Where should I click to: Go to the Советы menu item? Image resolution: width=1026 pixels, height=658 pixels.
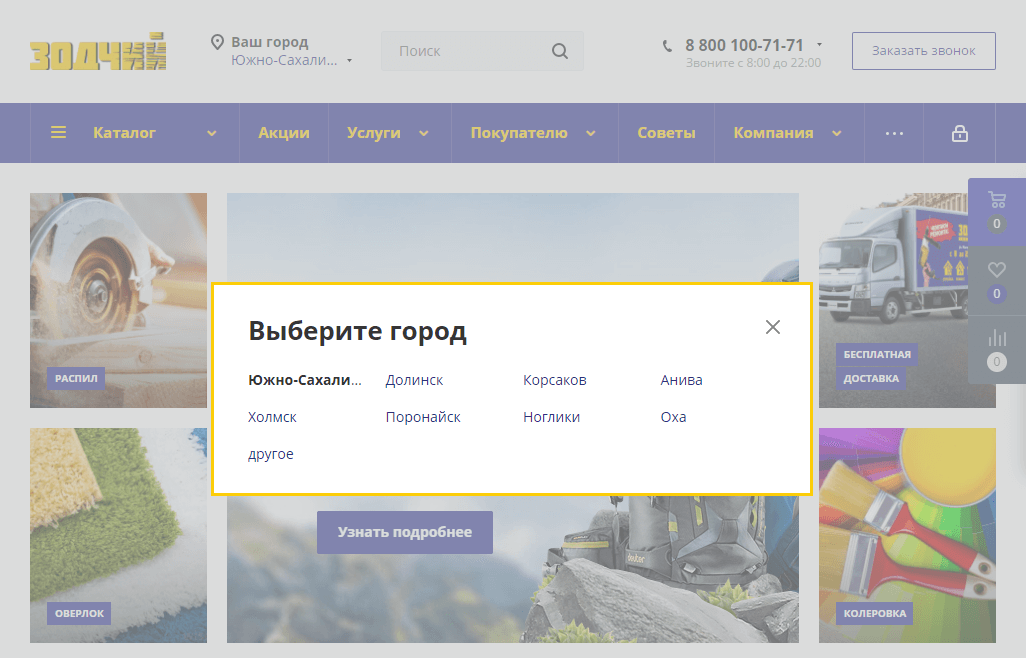click(x=666, y=133)
